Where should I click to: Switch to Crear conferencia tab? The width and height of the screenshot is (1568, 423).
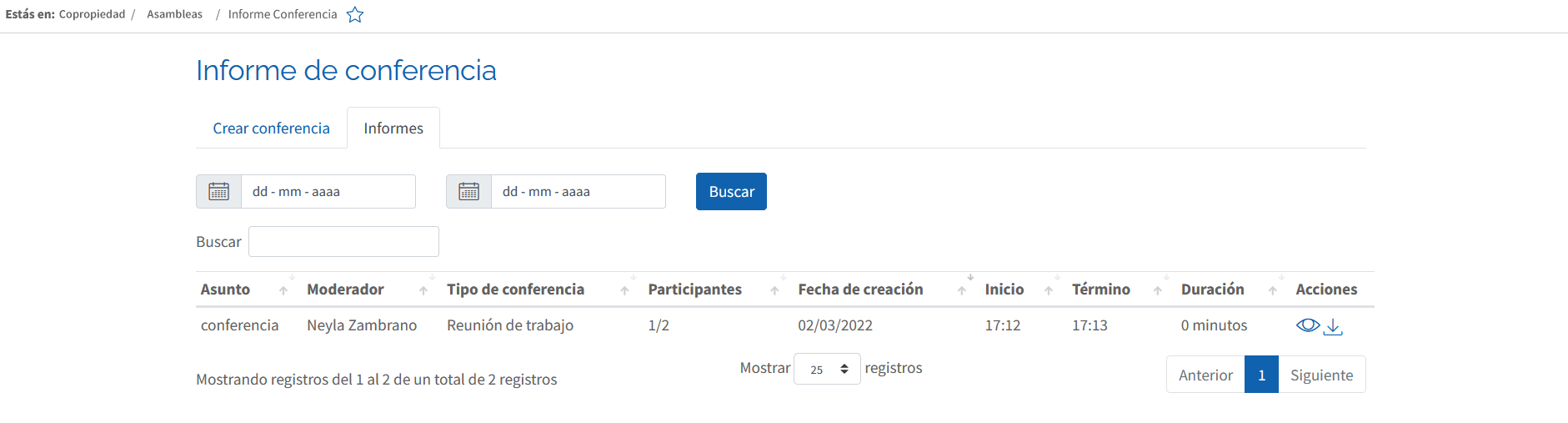[x=271, y=128]
